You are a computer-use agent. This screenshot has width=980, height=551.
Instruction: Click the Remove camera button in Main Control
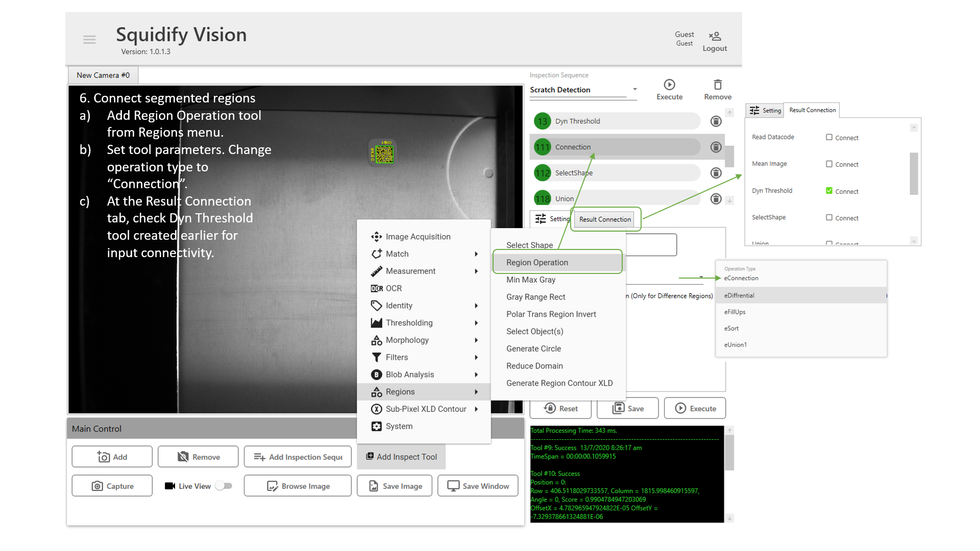198,457
